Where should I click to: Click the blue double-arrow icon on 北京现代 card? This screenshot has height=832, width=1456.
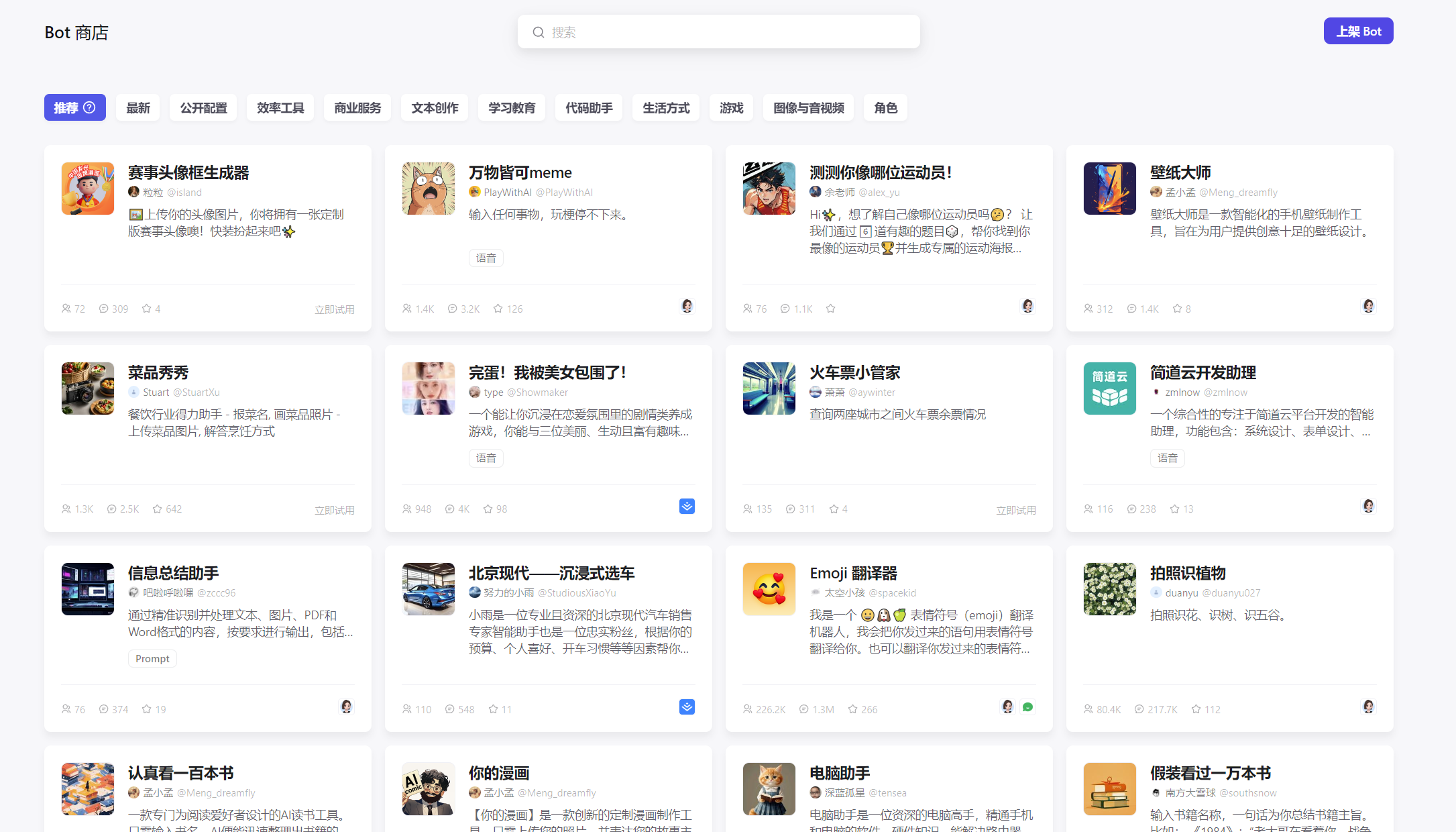click(x=686, y=707)
